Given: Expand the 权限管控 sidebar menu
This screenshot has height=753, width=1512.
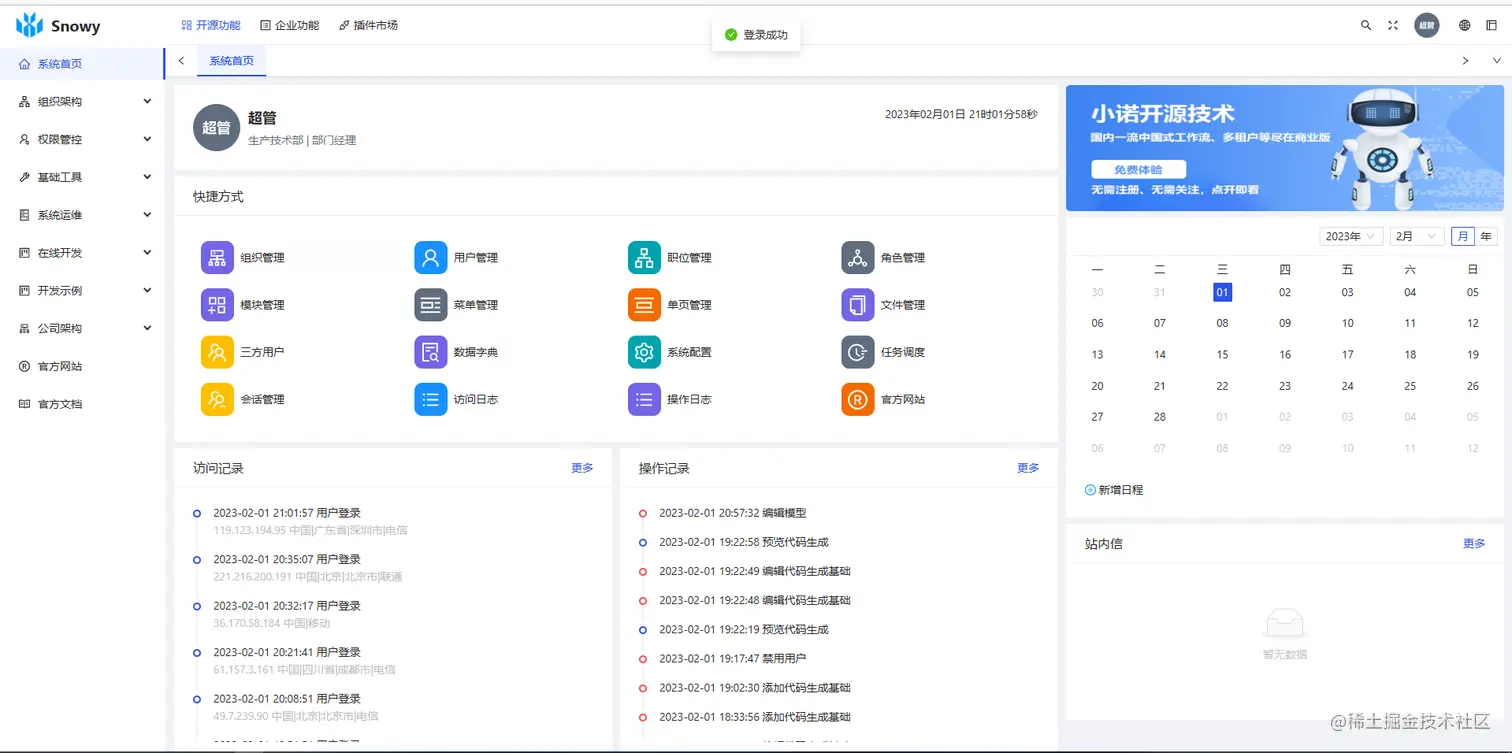Looking at the screenshot, I should (82, 139).
